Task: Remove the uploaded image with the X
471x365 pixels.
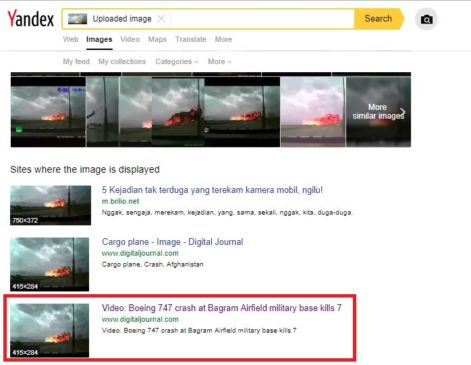Action: (161, 19)
